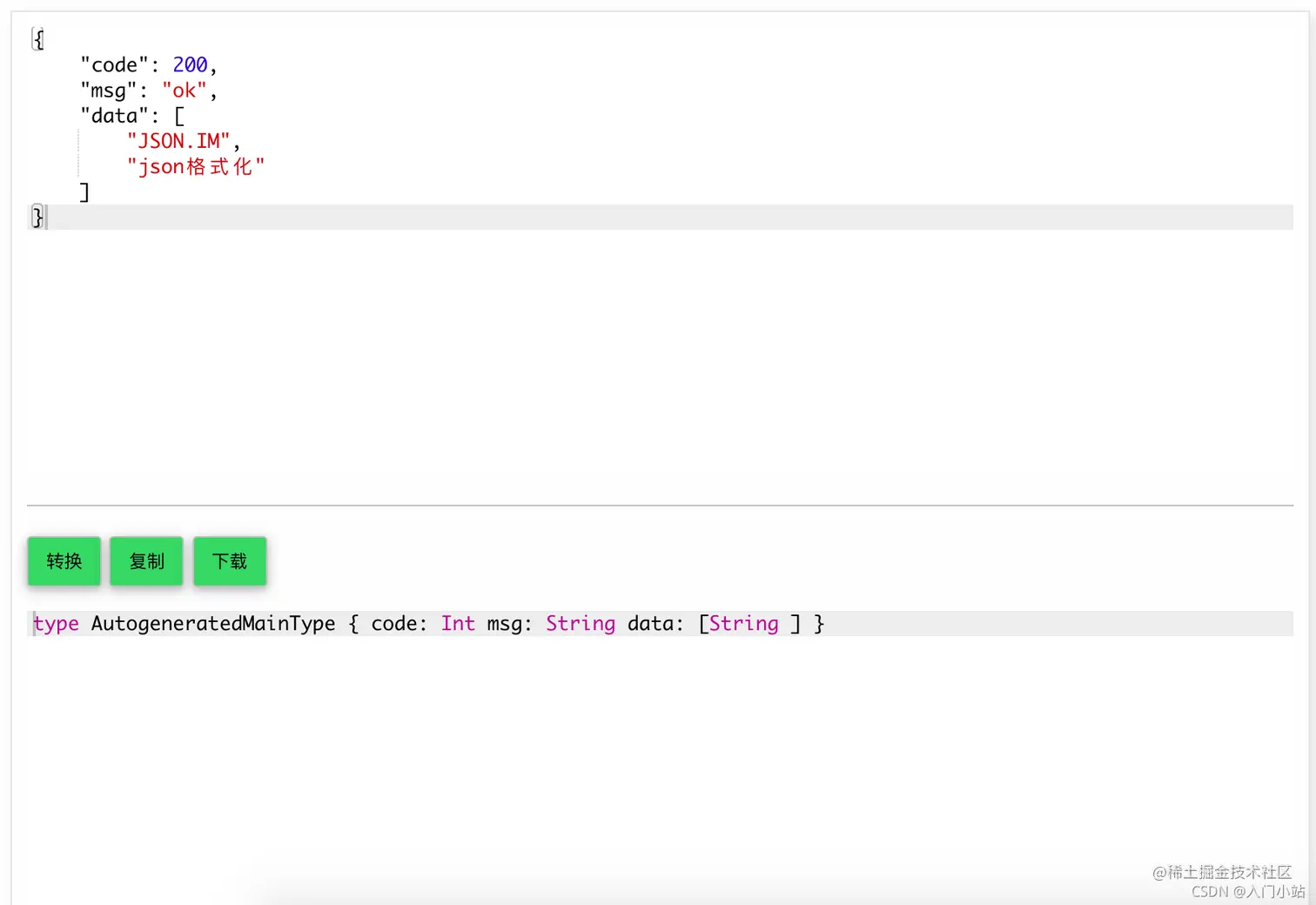Click the 下载 download button

click(x=230, y=561)
